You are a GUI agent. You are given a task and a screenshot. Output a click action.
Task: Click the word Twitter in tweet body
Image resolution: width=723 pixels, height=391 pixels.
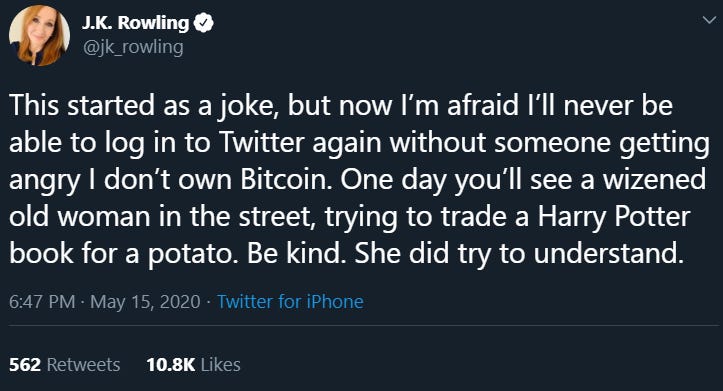point(261,142)
